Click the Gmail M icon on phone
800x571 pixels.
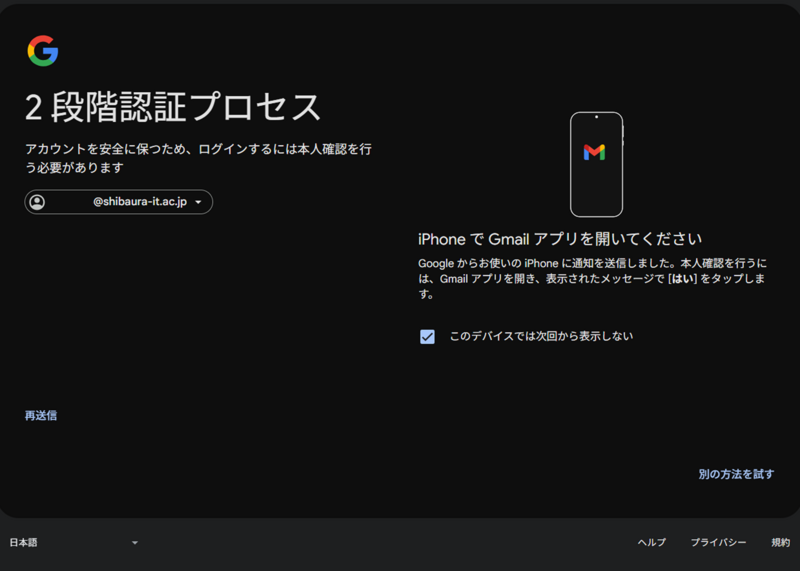click(594, 152)
